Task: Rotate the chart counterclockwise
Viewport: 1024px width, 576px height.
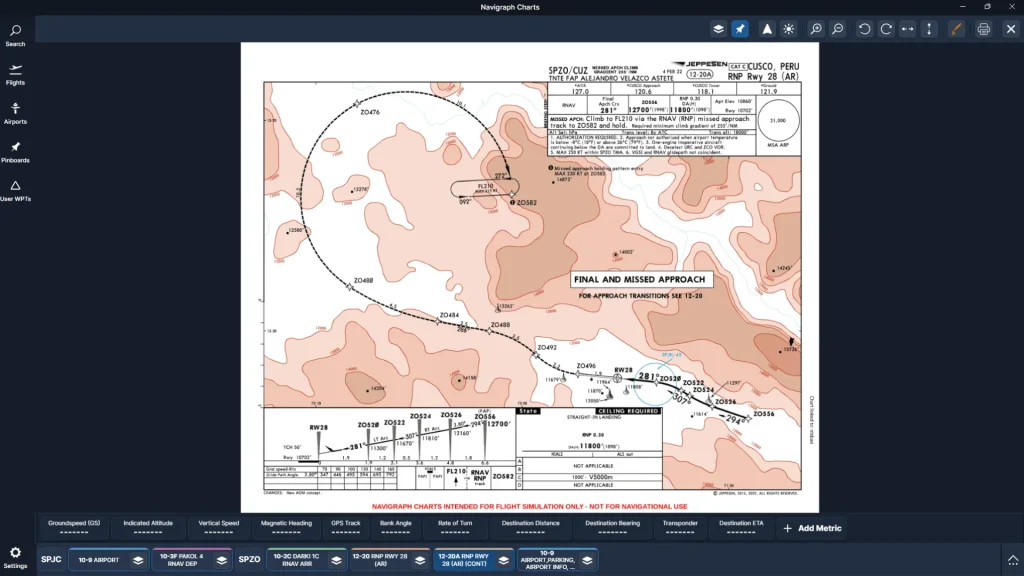Action: point(865,29)
